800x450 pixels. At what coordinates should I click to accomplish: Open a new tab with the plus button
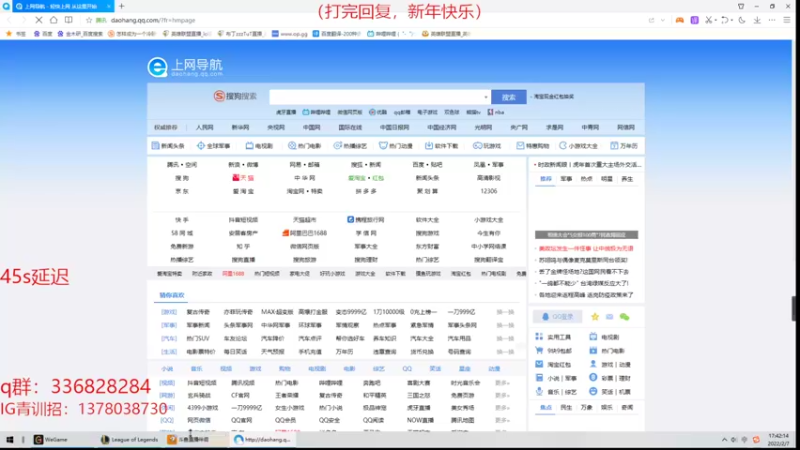coord(121,6)
